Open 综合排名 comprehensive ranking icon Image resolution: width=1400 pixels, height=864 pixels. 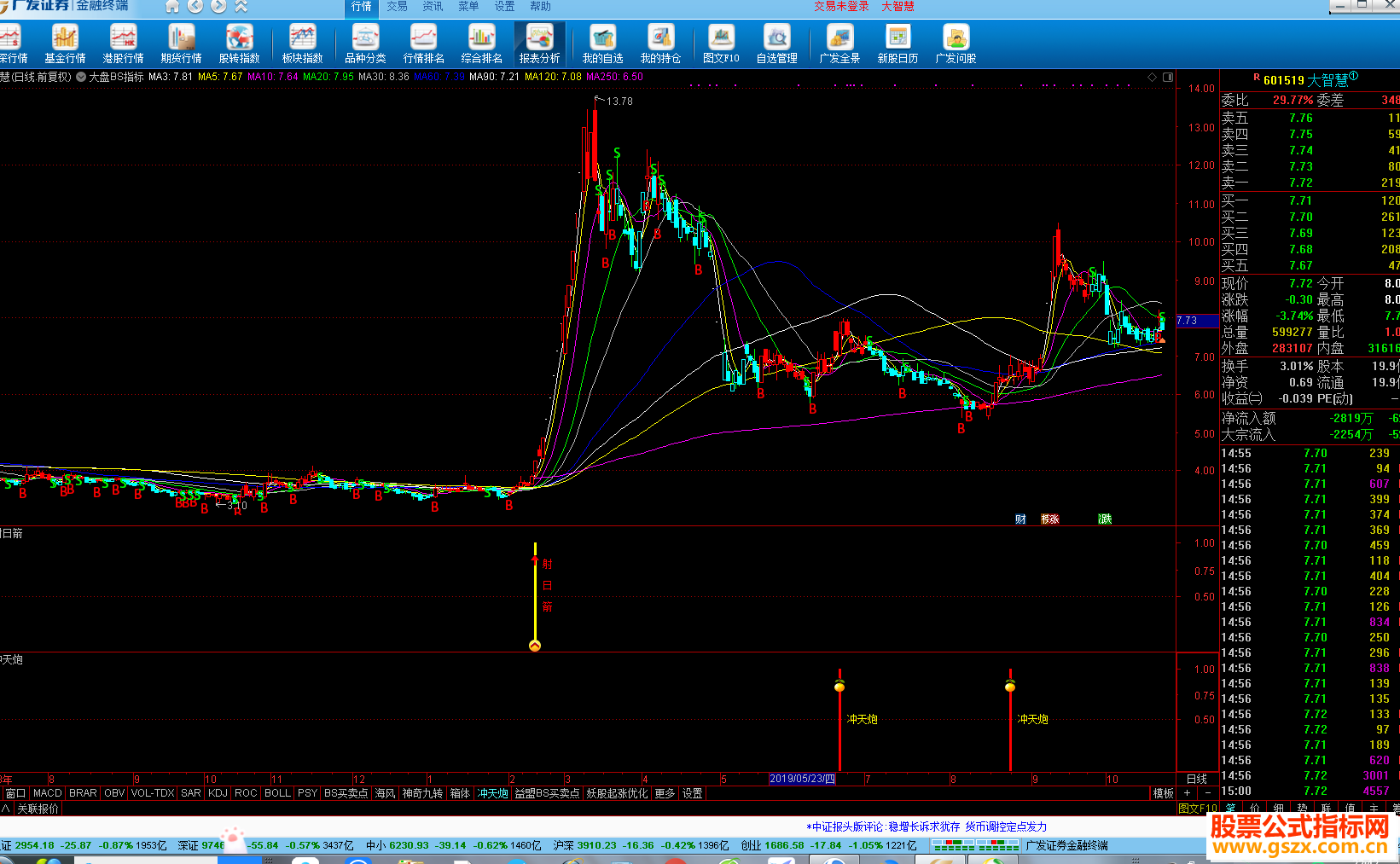coord(481,43)
